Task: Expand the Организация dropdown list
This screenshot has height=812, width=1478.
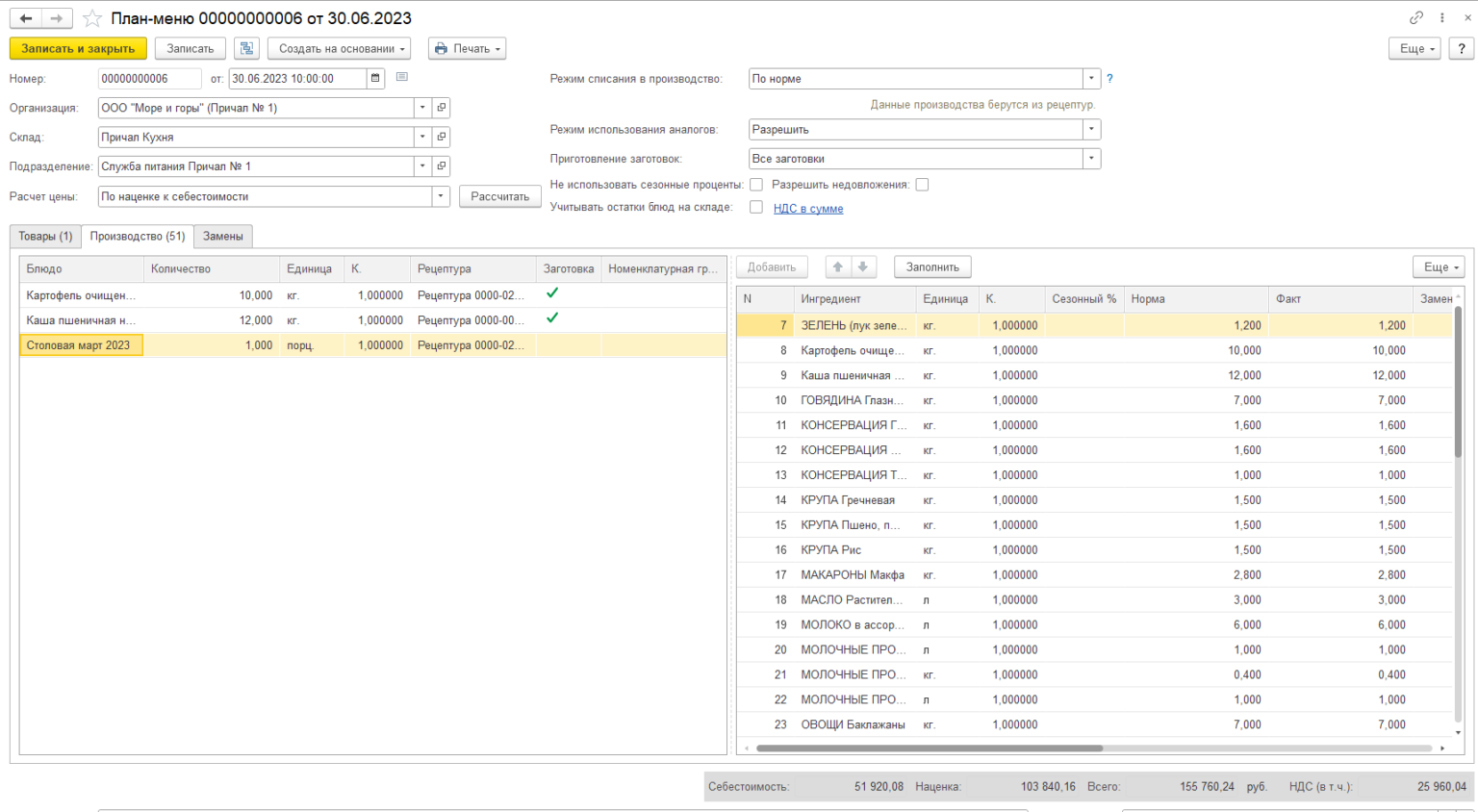Action: pos(422,108)
